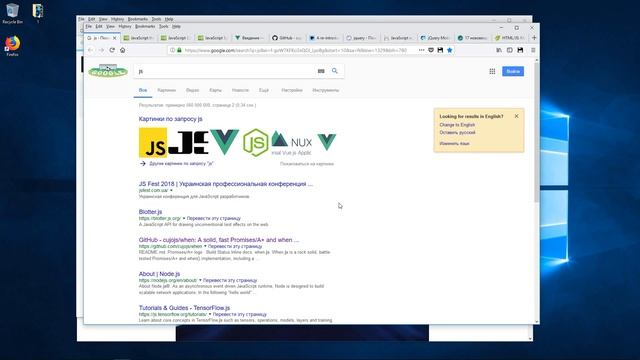Expand the arrow next to github.com/cujojs/when URL
Image resolution: width=640 pixels, height=360 pixels.
[205, 247]
